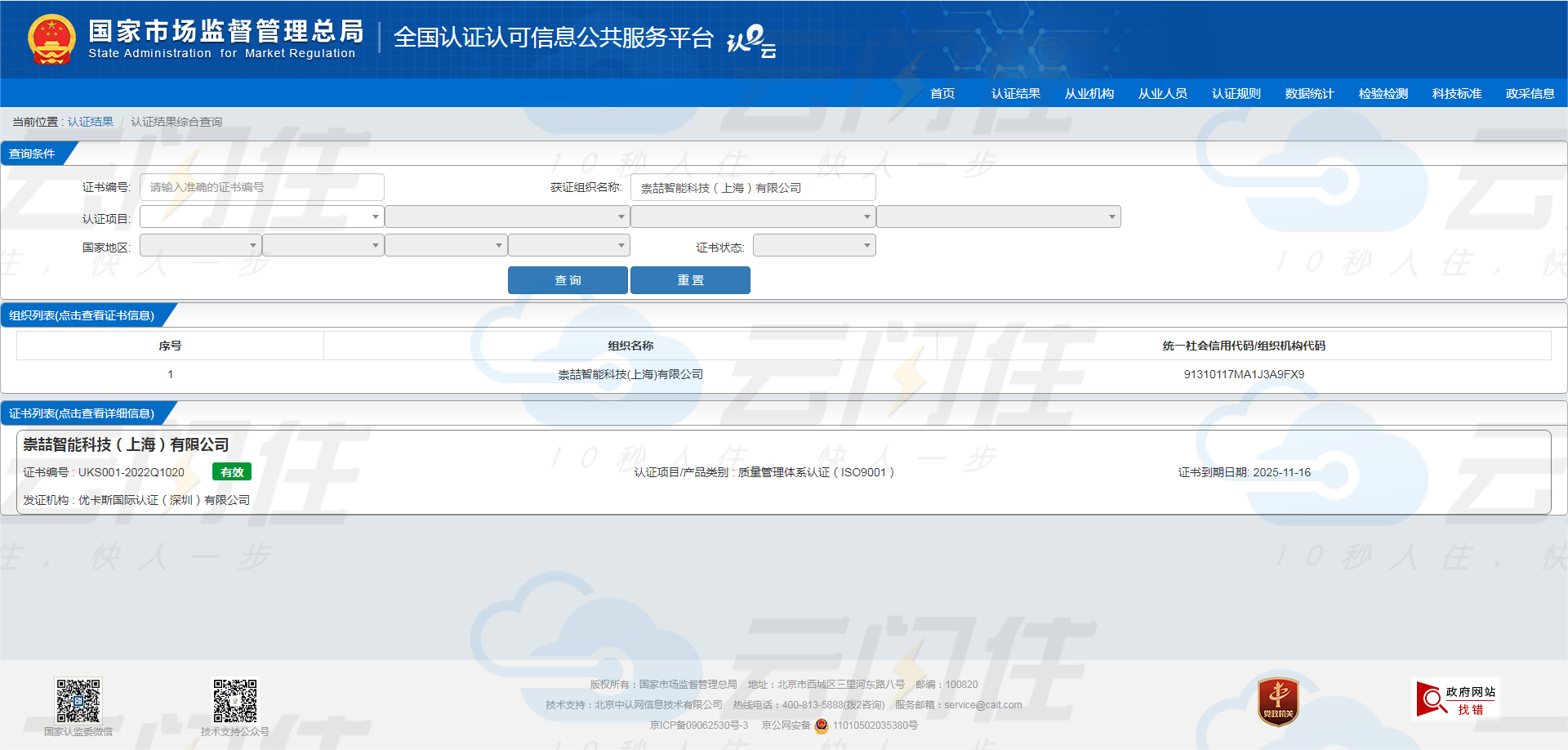The height and width of the screenshot is (750, 1568).
Task: Focus the 证书编号 input field
Action: click(262, 187)
